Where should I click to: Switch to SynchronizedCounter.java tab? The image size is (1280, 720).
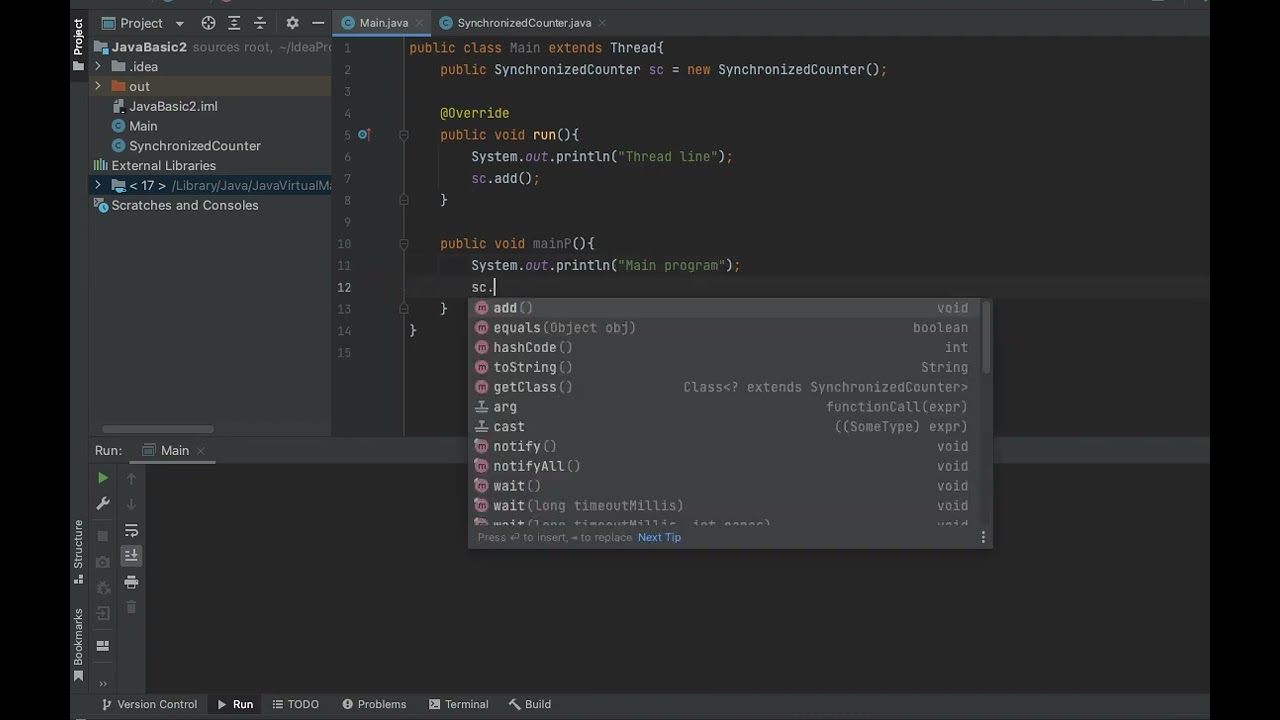point(524,23)
